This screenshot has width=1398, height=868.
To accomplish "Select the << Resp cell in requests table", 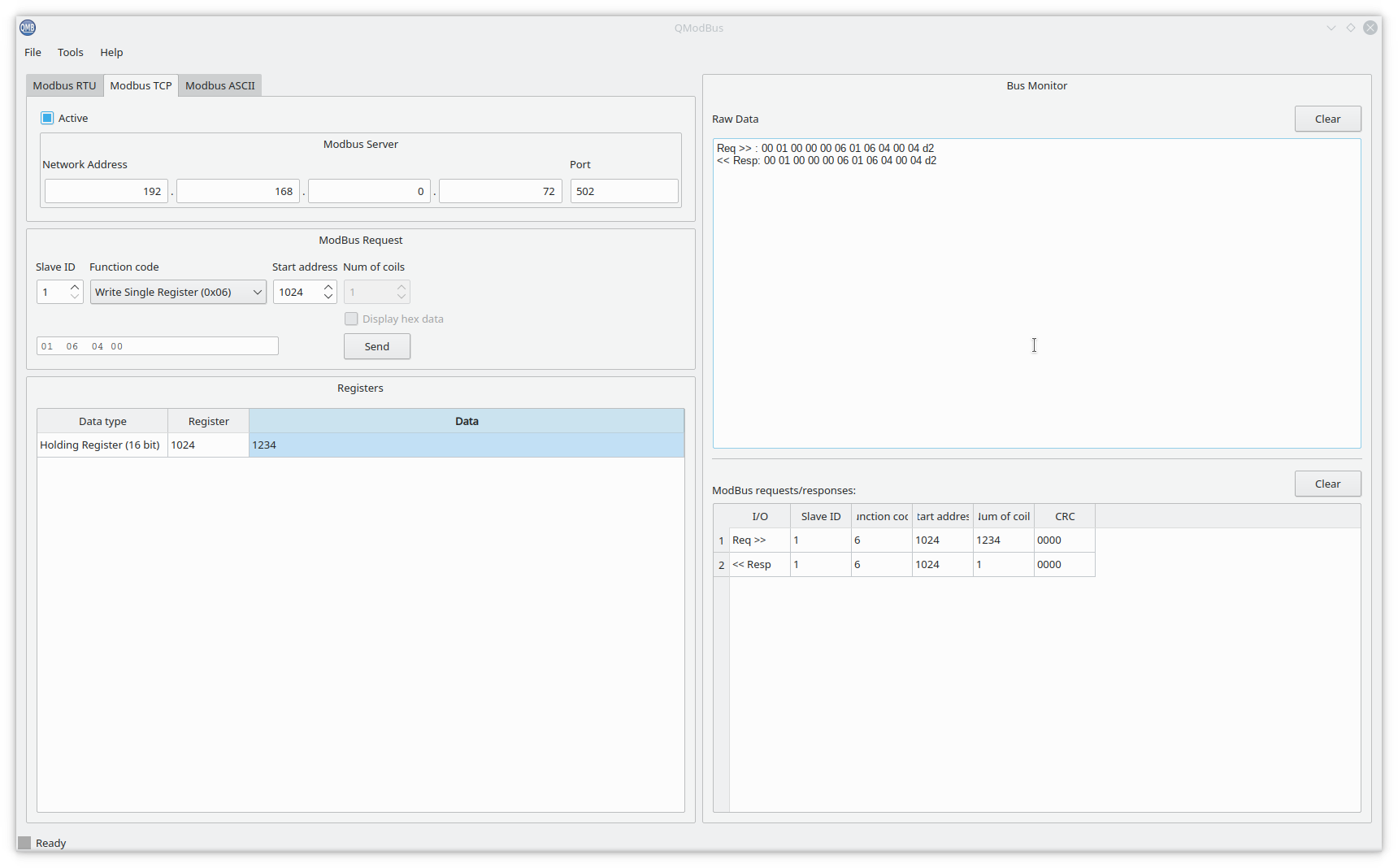I will (760, 564).
